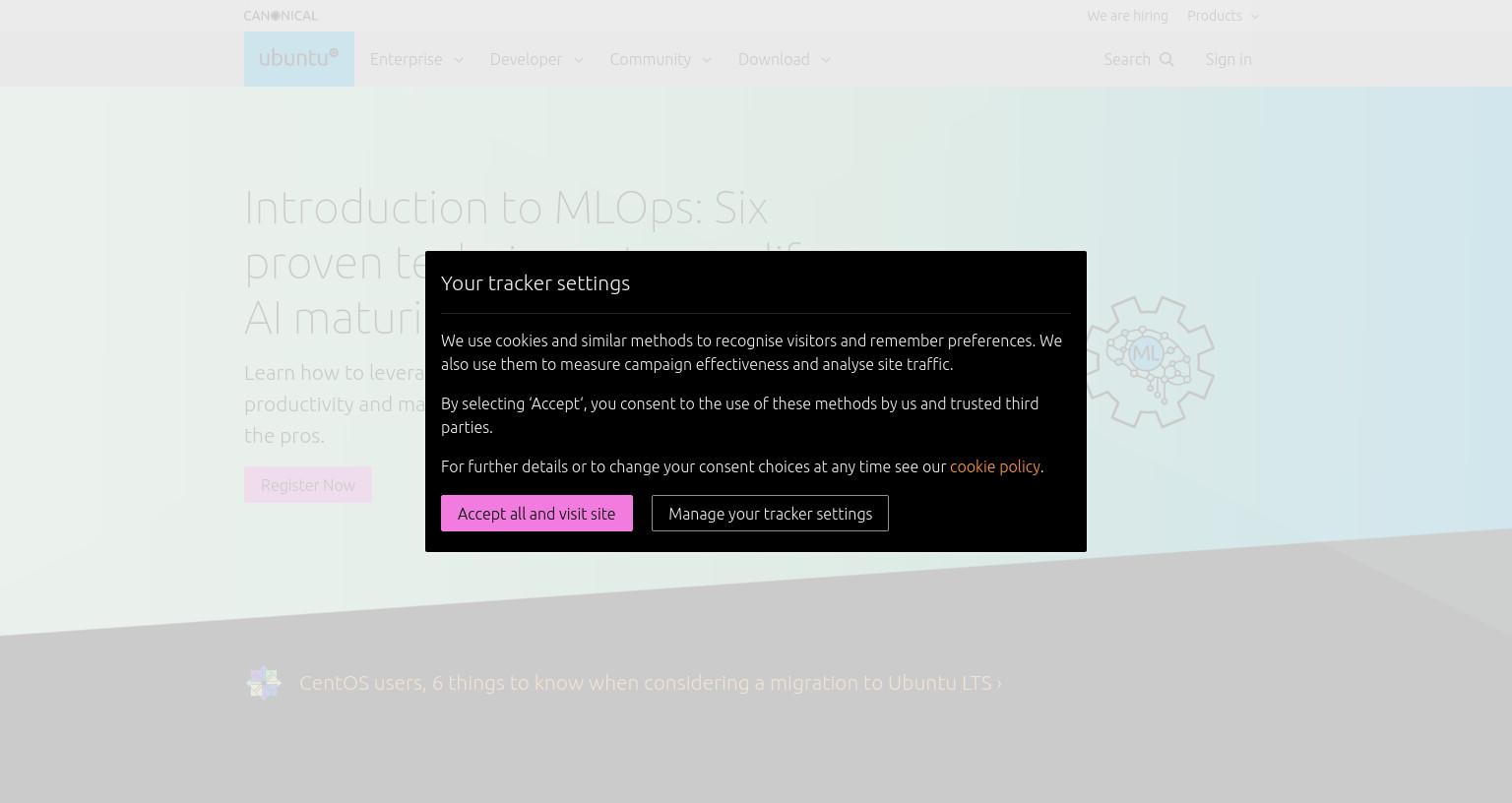Click the Register Now button

coord(308,485)
